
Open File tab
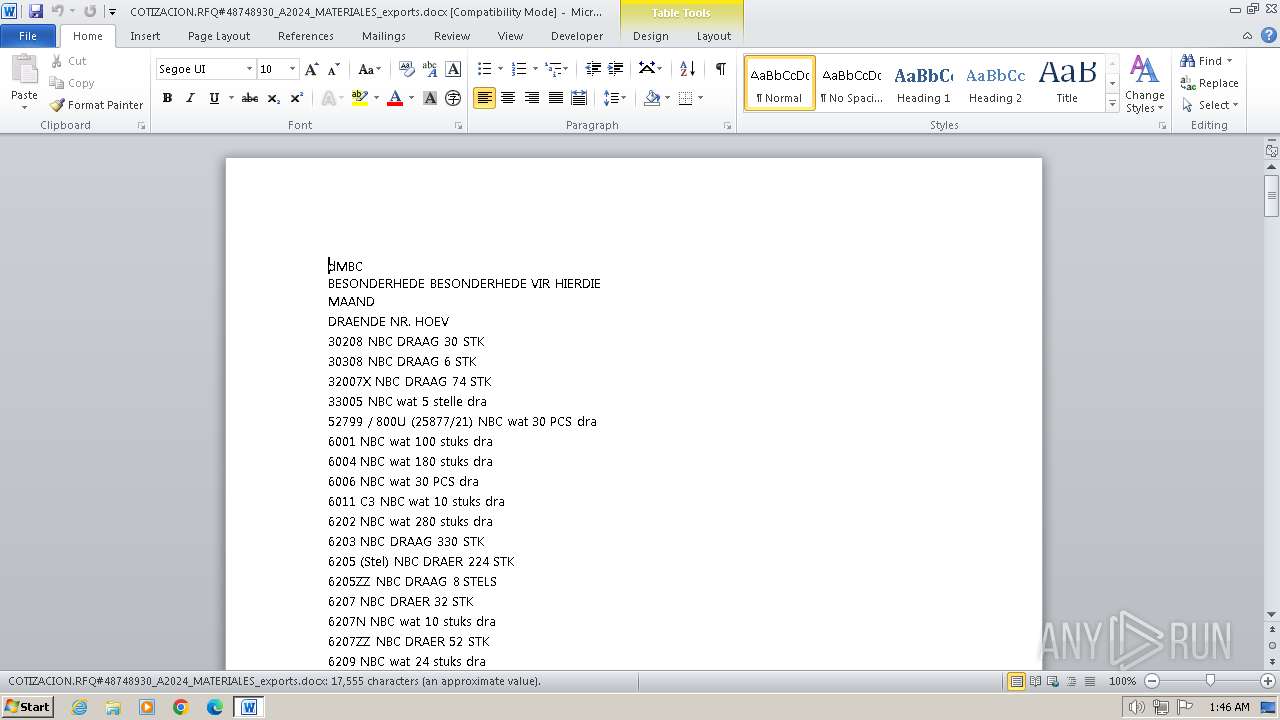pos(28,36)
